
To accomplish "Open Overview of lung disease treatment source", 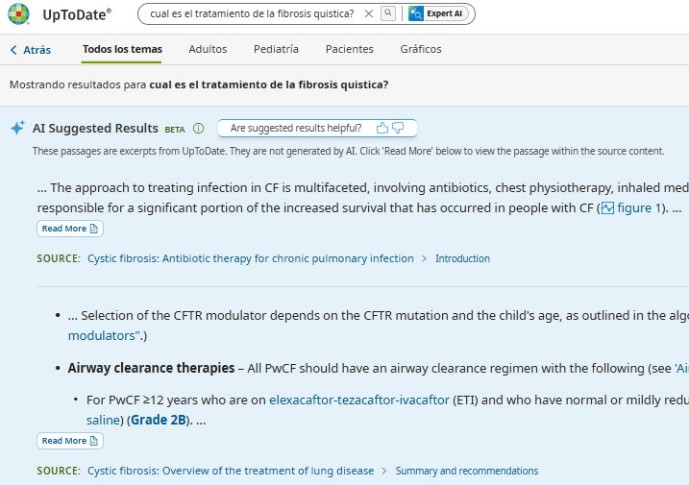I will pyautogui.click(x=230, y=470).
